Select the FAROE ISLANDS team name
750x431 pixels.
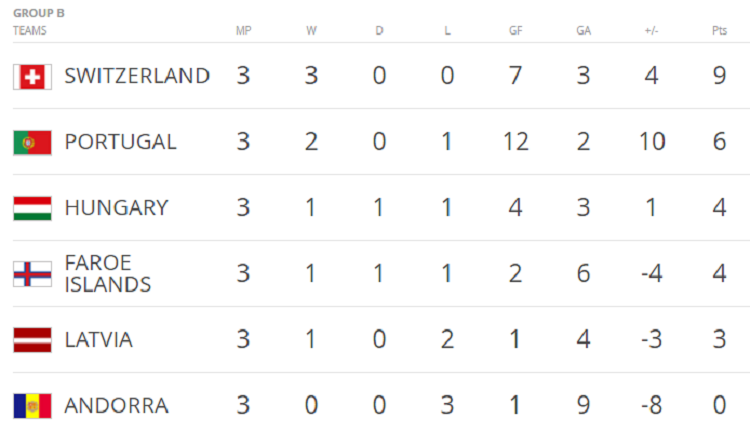(x=108, y=274)
